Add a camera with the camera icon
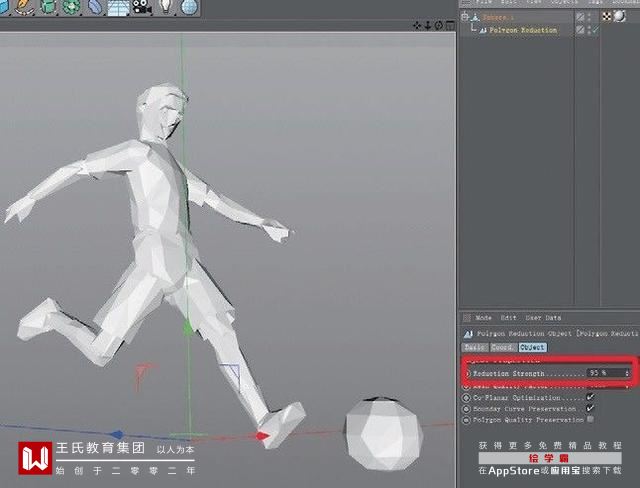 (142, 7)
